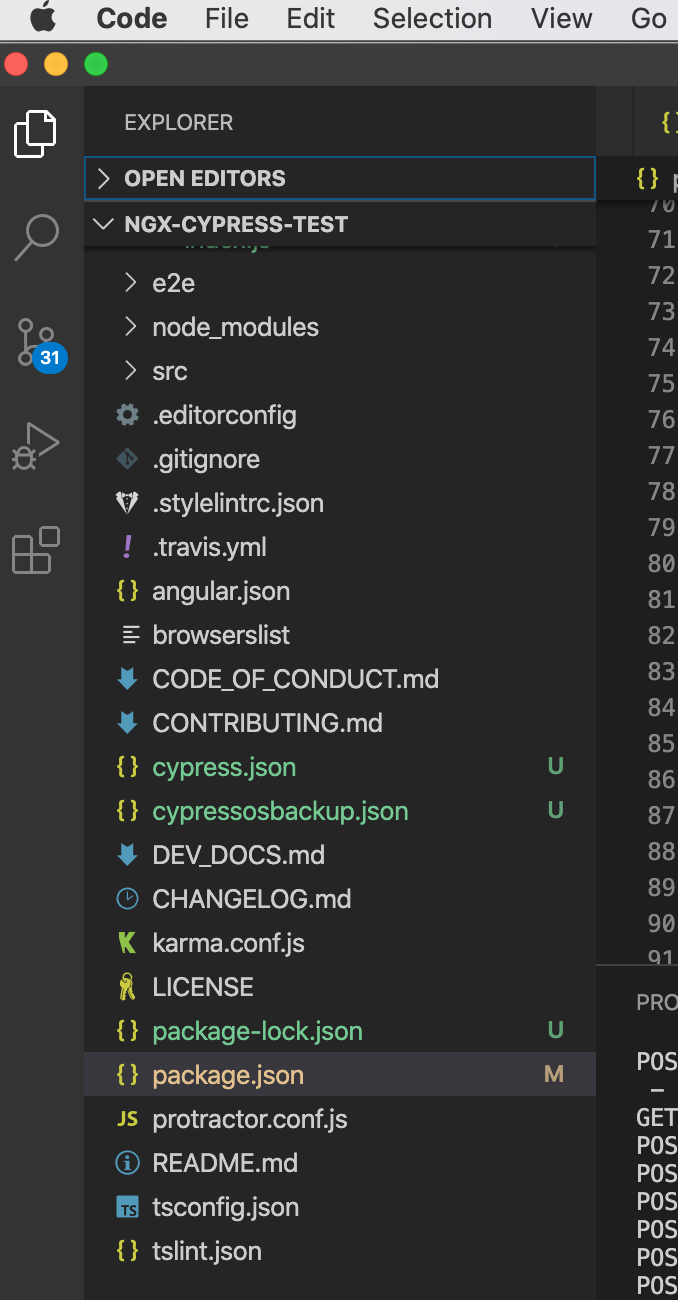Viewport: 678px width, 1300px height.
Task: Open README.md file
Action: [x=225, y=1163]
